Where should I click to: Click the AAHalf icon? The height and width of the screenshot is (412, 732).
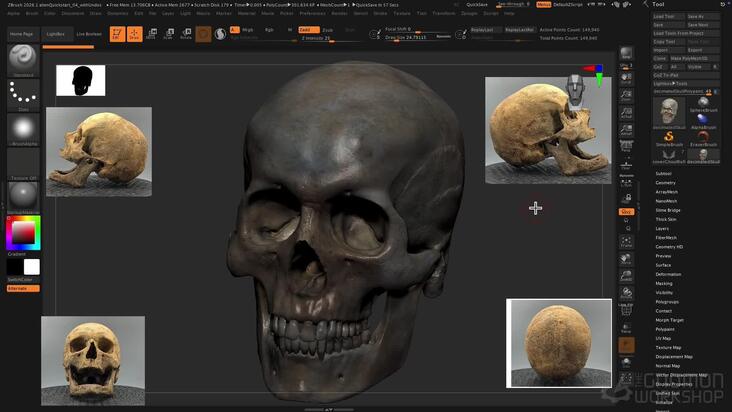[x=626, y=130]
